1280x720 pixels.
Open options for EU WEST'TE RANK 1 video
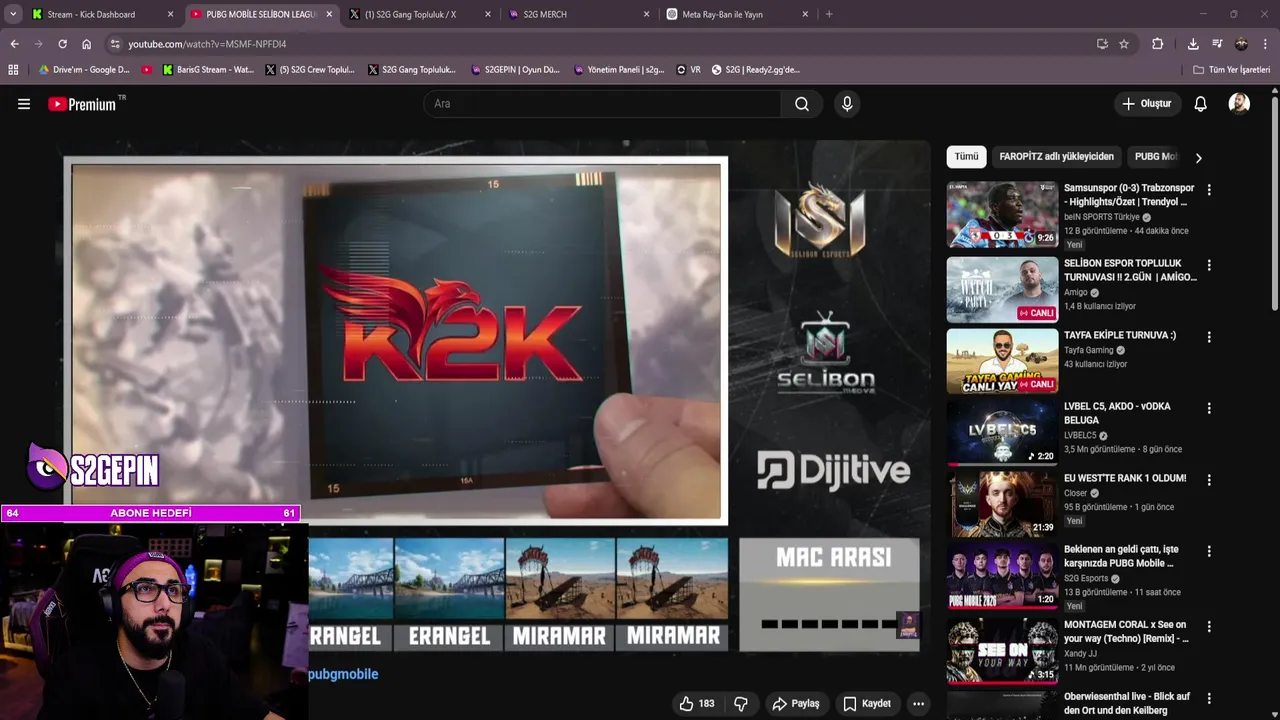click(x=1208, y=481)
